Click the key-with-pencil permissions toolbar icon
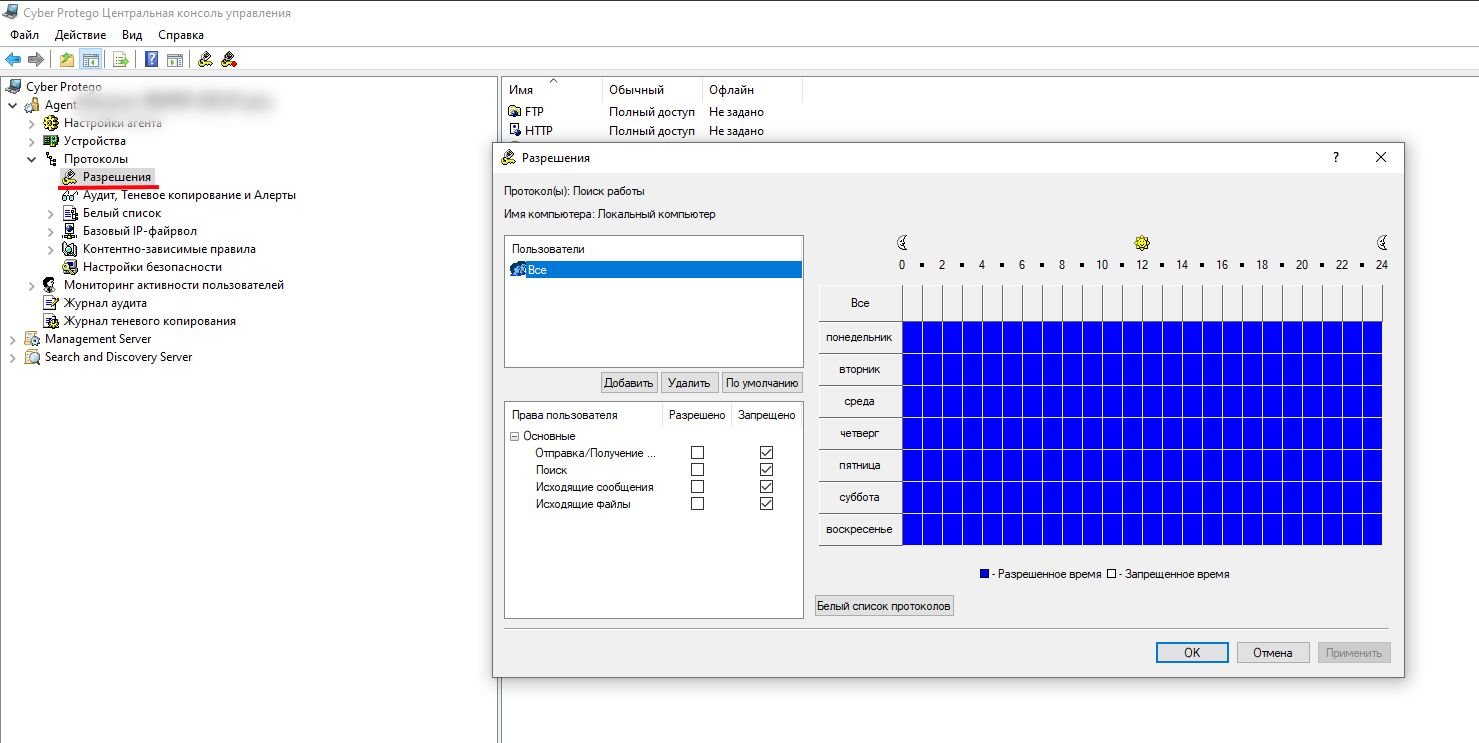Image resolution: width=1479 pixels, height=743 pixels. [x=205, y=60]
